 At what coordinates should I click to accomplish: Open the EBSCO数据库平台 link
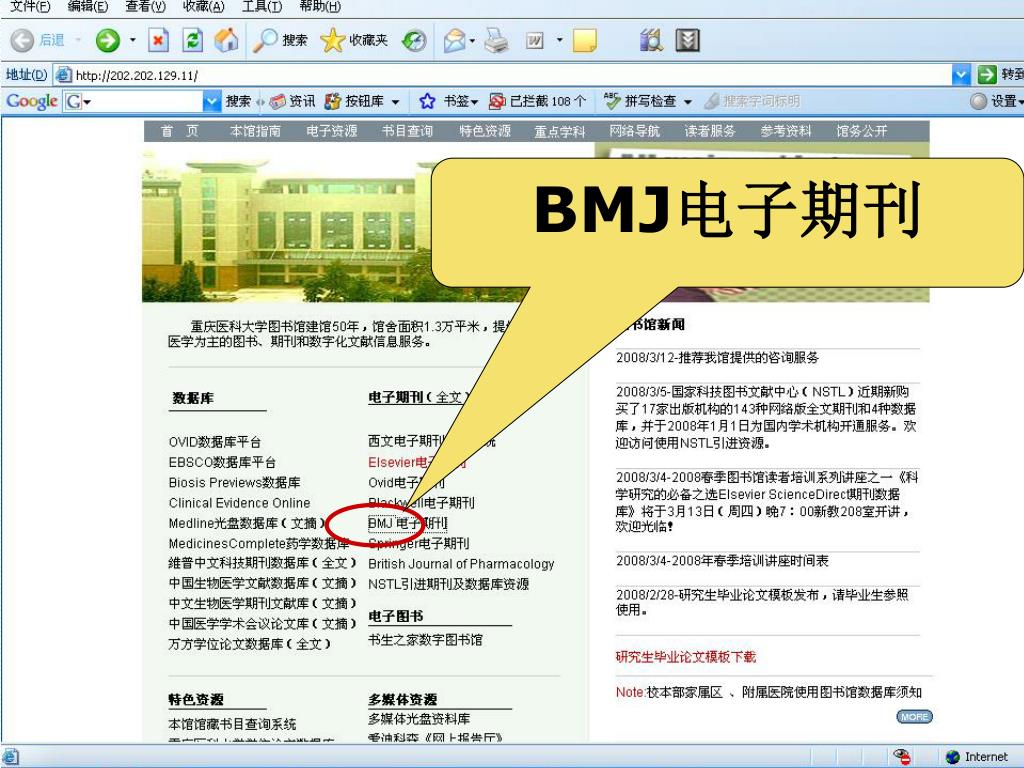point(222,462)
